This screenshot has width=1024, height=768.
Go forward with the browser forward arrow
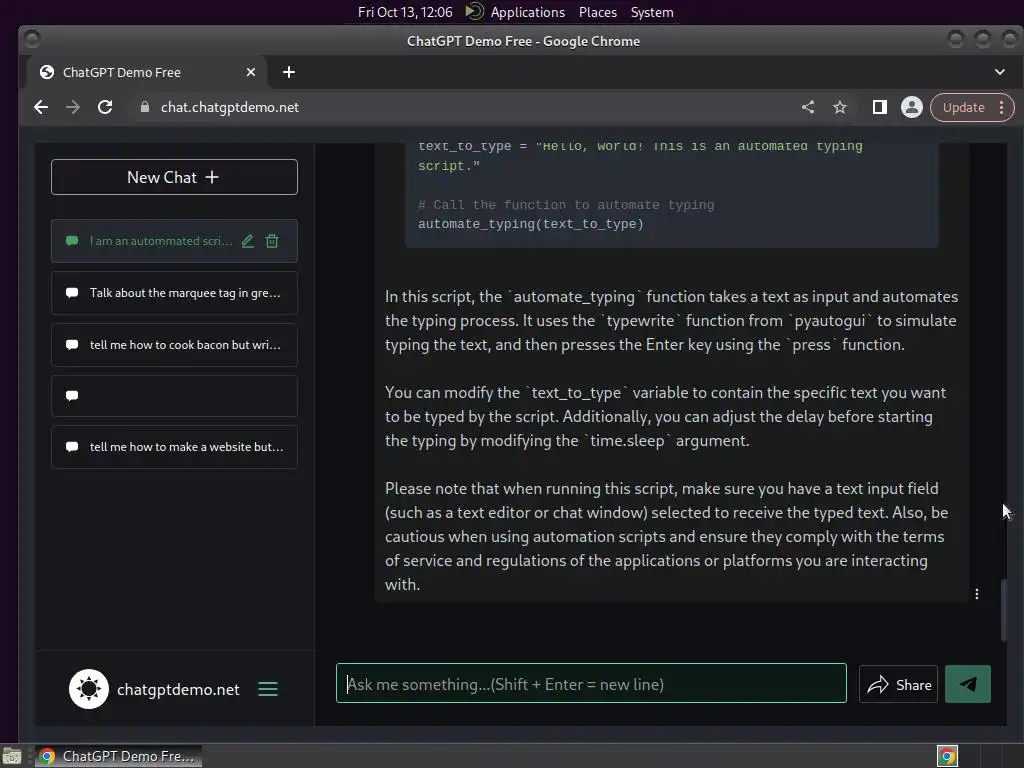pos(72,107)
